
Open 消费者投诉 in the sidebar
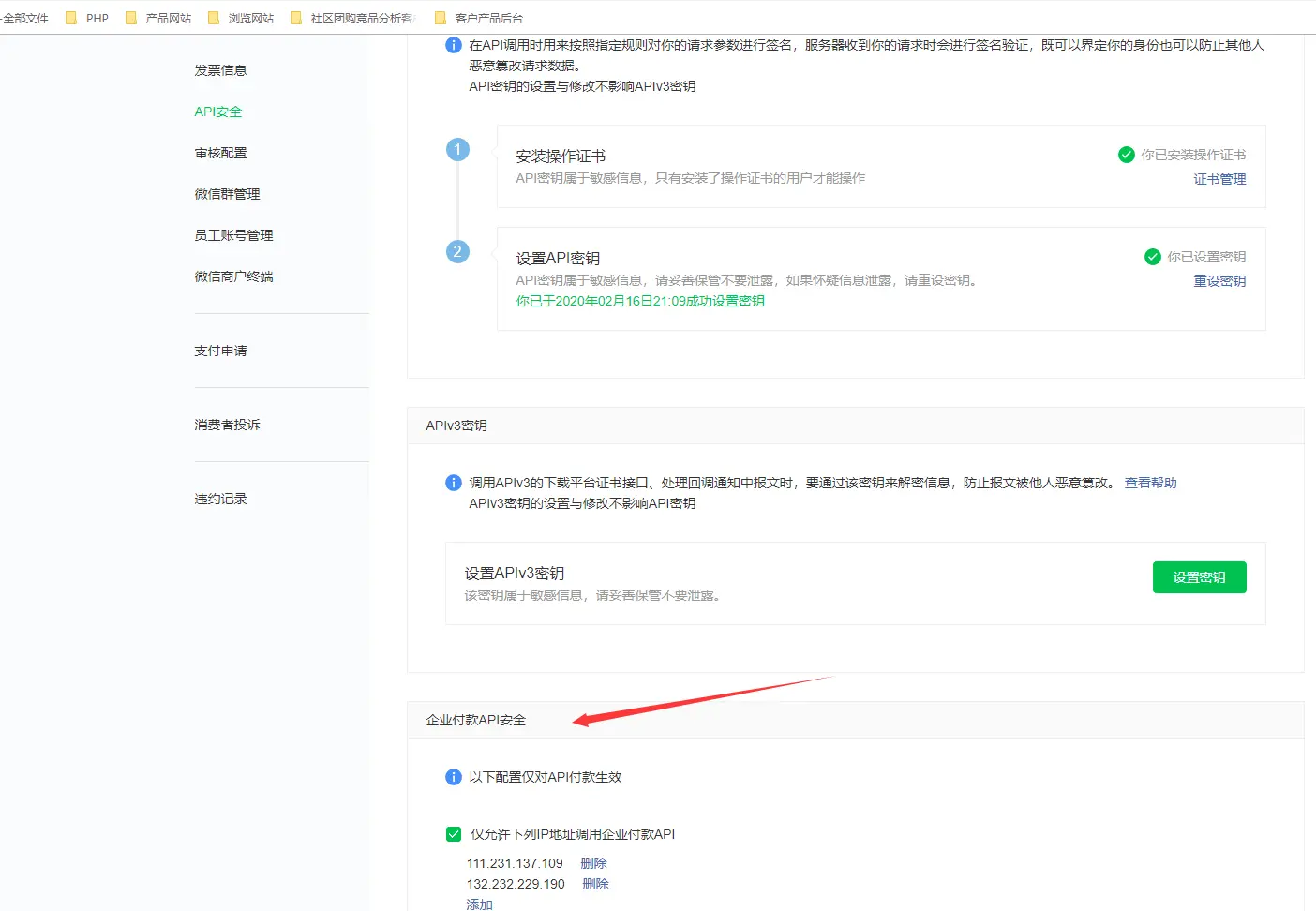coord(227,425)
